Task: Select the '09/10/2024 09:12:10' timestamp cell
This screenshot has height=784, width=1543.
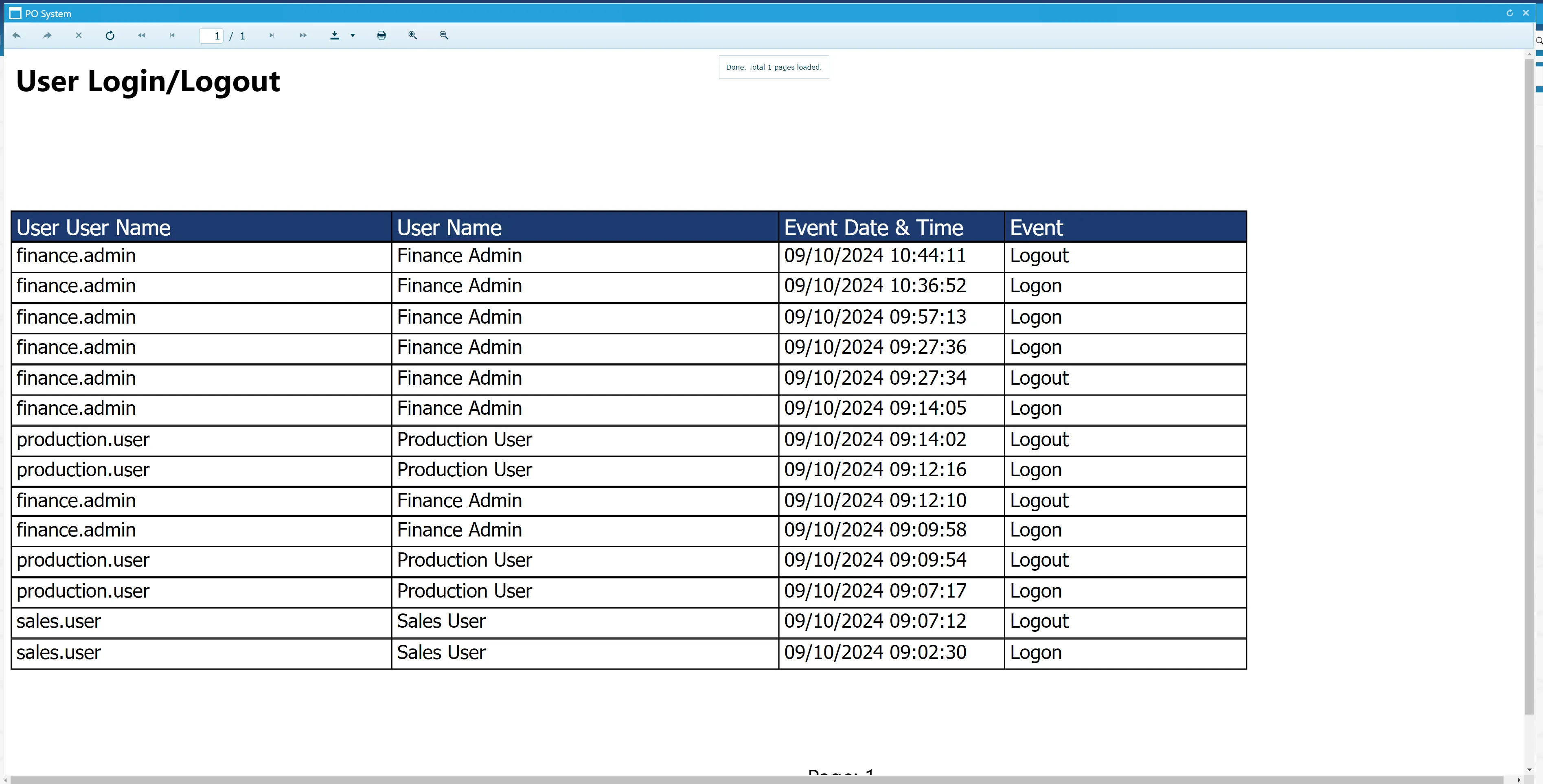Action: click(891, 501)
